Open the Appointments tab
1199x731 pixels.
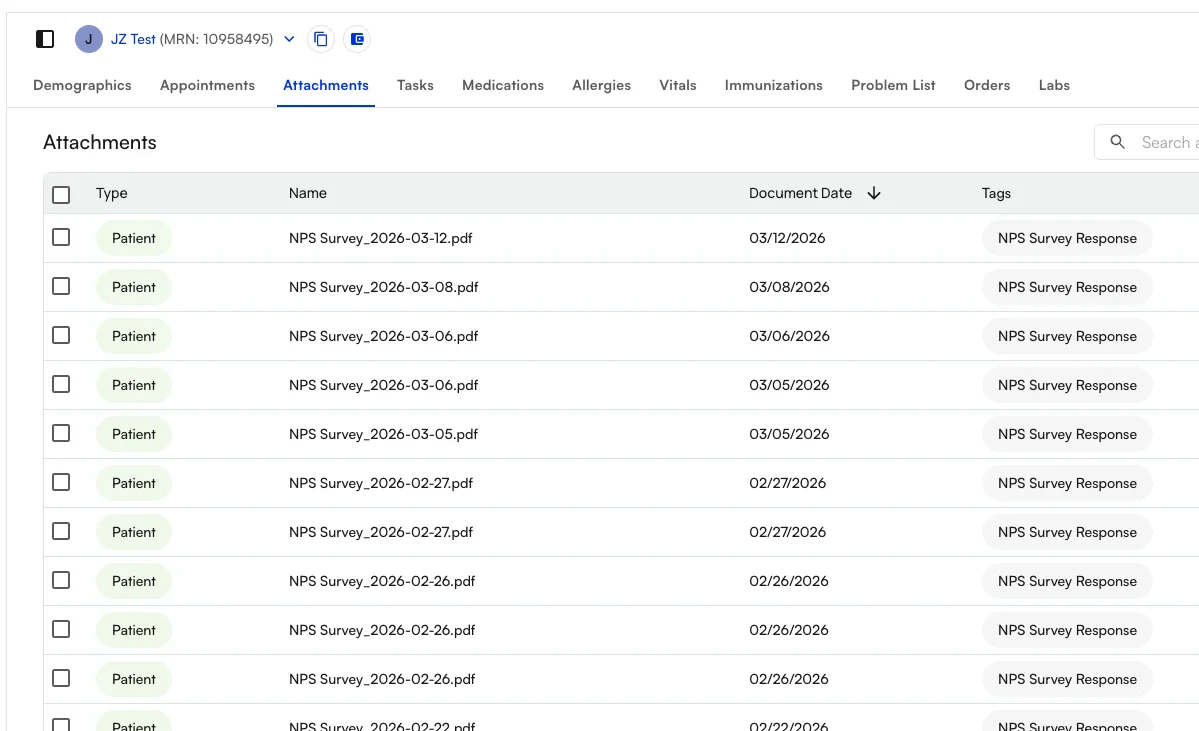click(207, 85)
